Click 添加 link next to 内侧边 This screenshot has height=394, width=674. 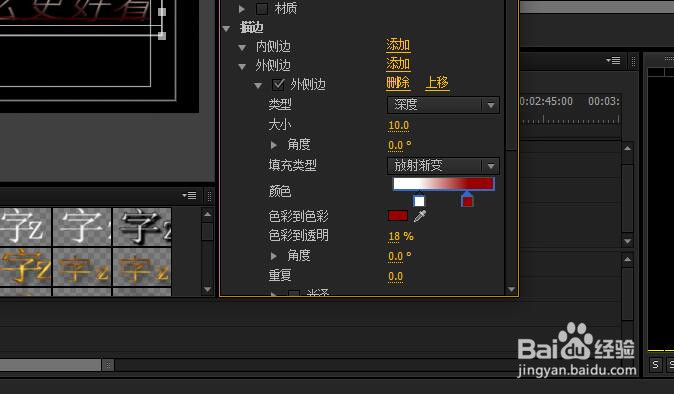398,45
